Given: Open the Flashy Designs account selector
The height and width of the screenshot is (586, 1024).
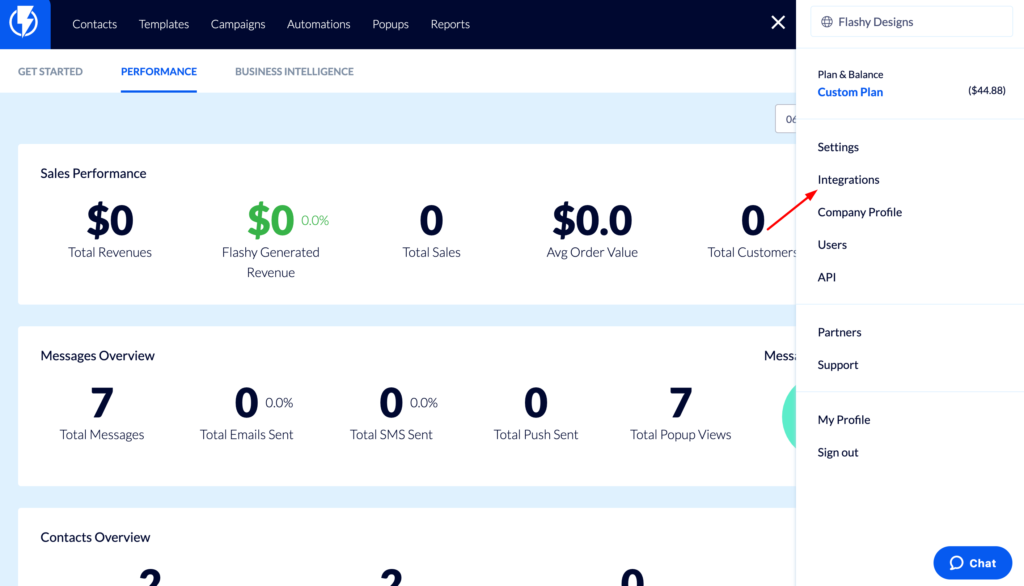Looking at the screenshot, I should click(911, 22).
